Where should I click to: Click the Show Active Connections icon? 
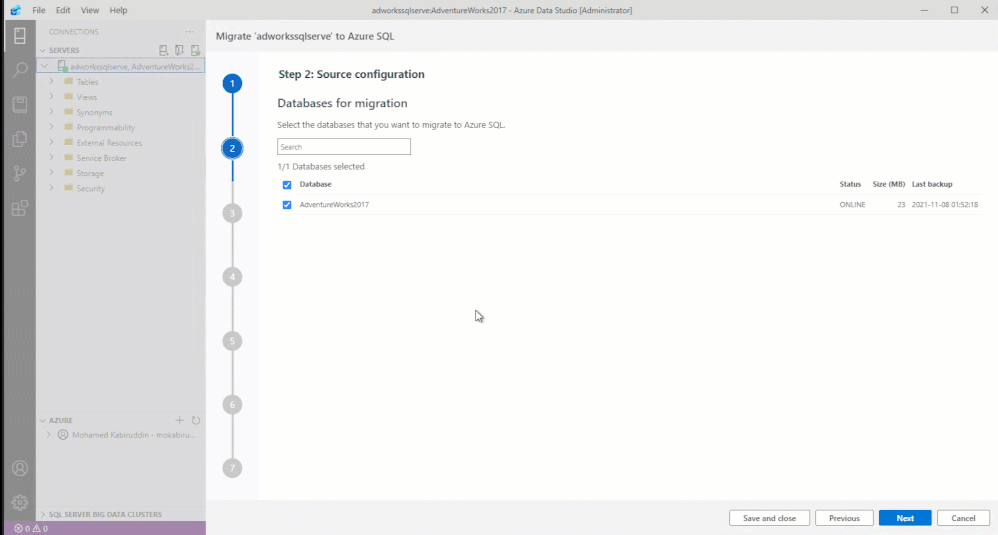tap(195, 50)
